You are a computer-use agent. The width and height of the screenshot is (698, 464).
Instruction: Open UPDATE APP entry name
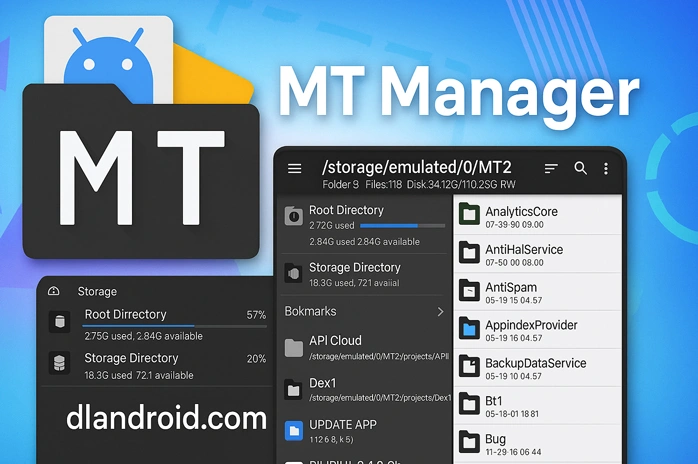[x=343, y=425]
